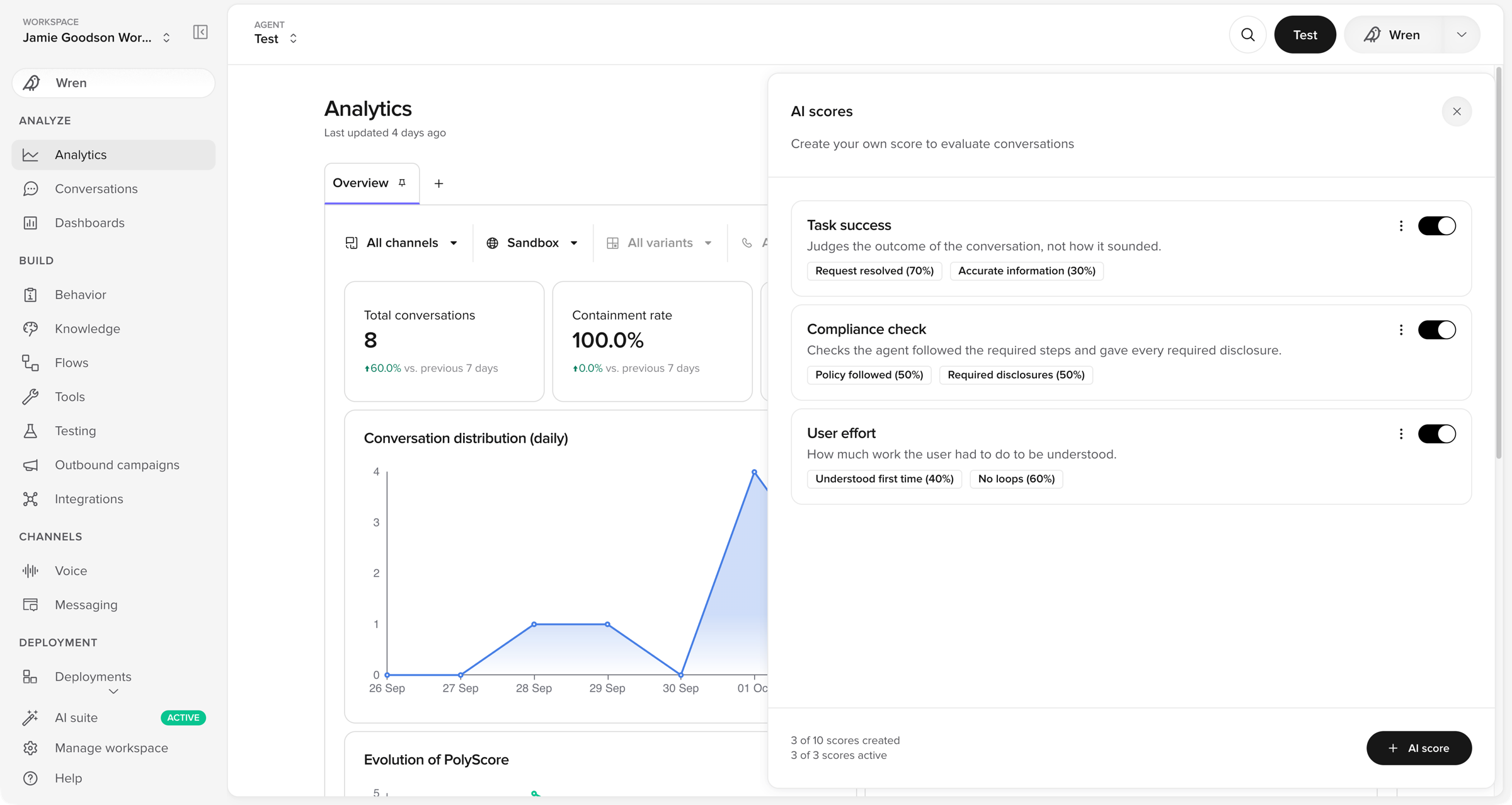1512x805 pixels.
Task: Disable the Task success score
Action: coord(1436,226)
